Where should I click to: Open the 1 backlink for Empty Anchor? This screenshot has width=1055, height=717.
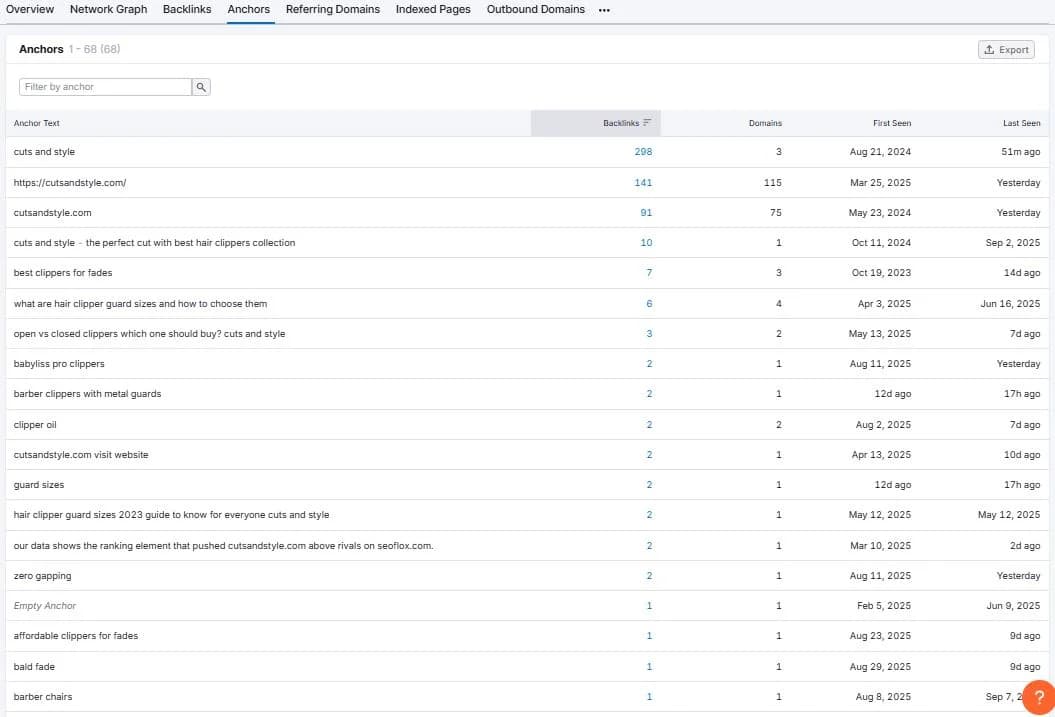(x=649, y=606)
